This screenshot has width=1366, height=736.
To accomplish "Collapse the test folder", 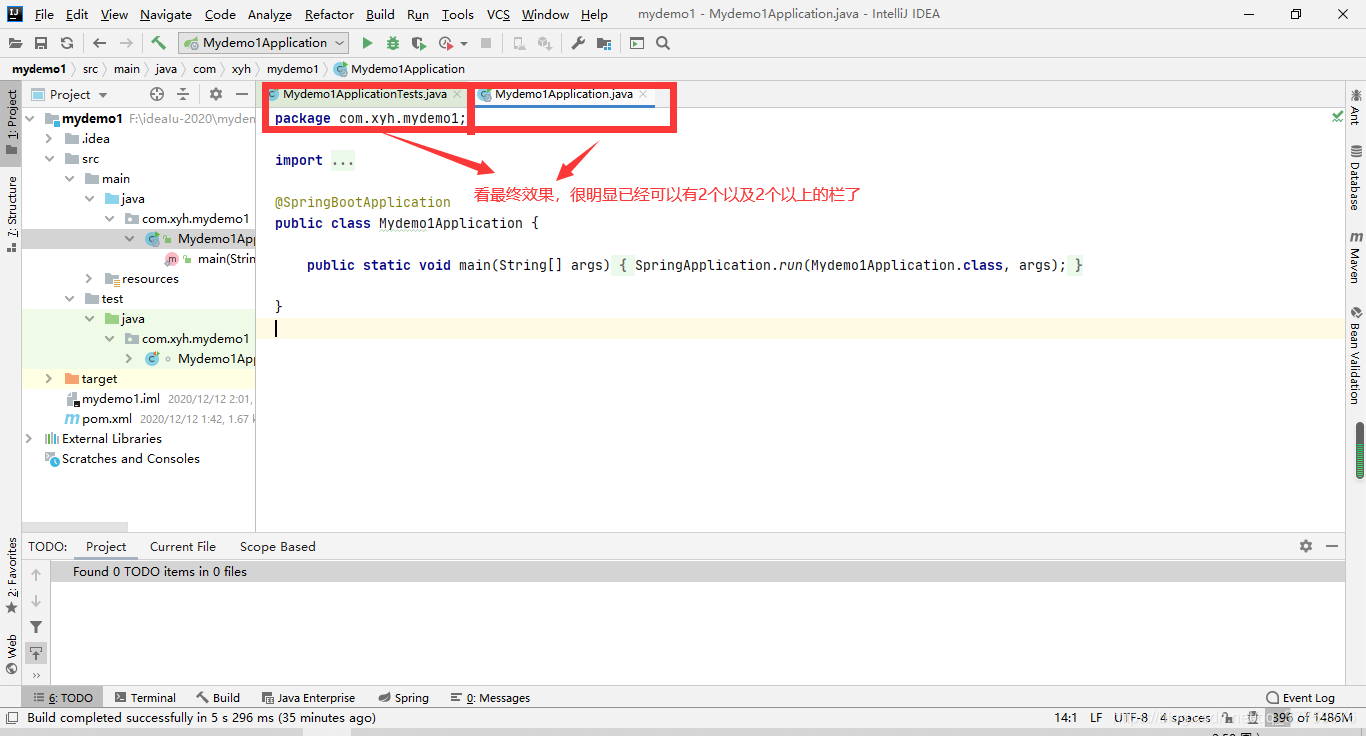I will (x=69, y=299).
